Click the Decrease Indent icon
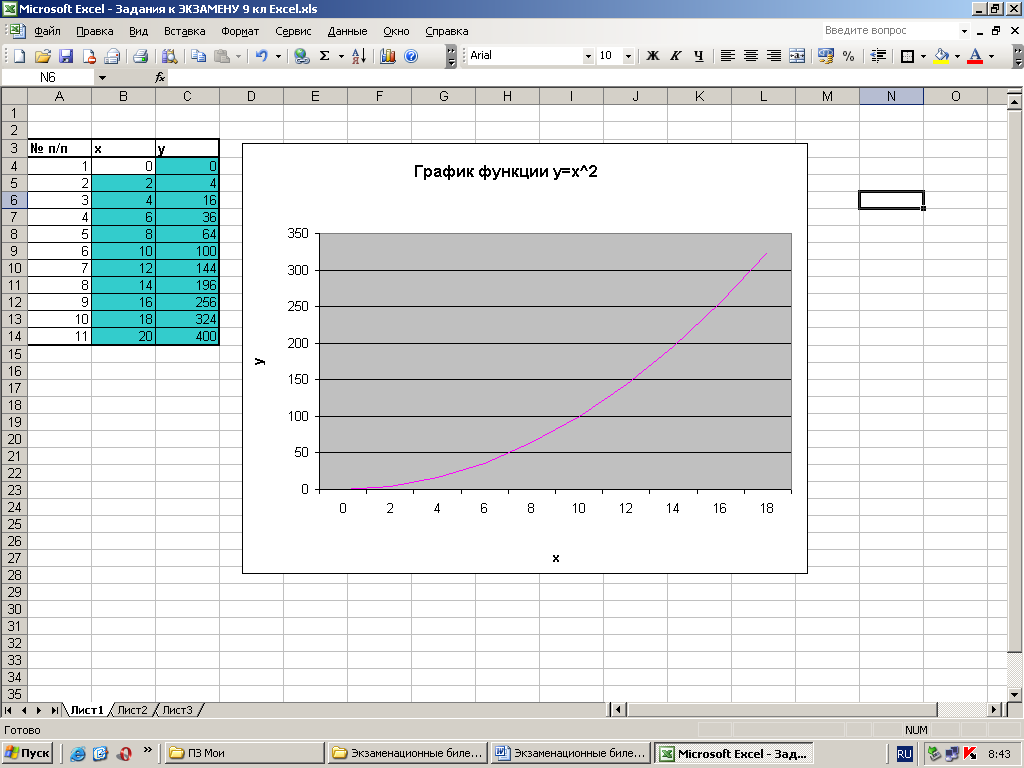The width and height of the screenshot is (1024, 768). 878,56
